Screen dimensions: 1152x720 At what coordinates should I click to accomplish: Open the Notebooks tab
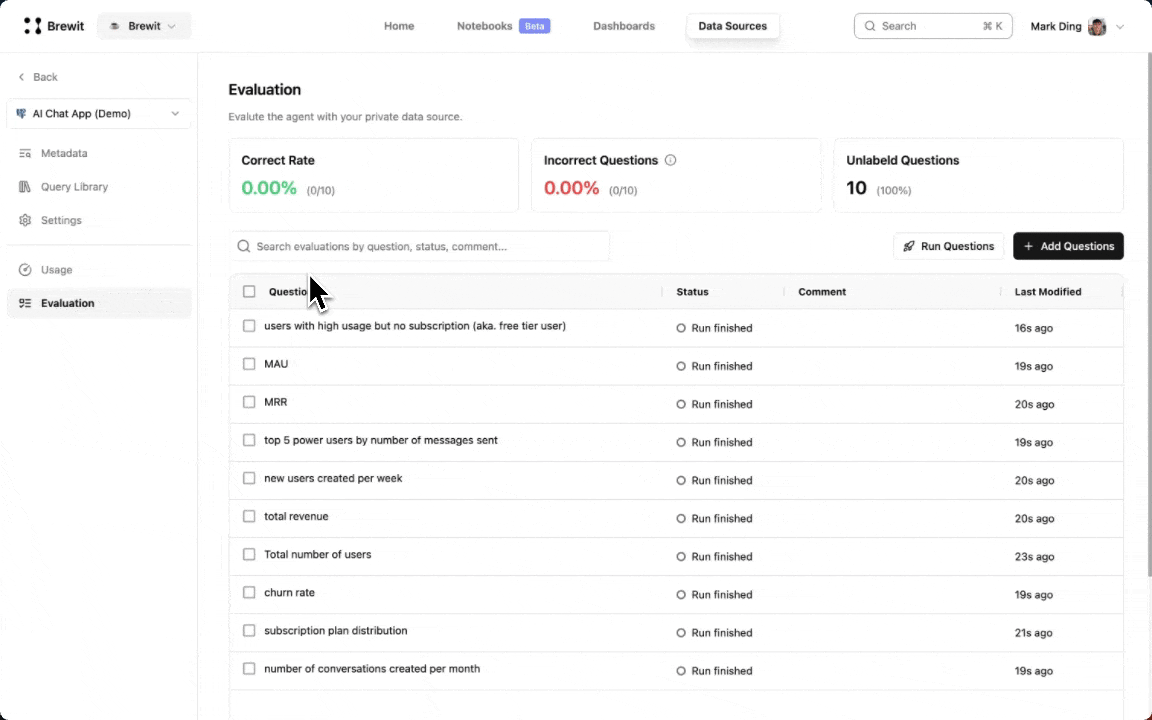(x=485, y=26)
